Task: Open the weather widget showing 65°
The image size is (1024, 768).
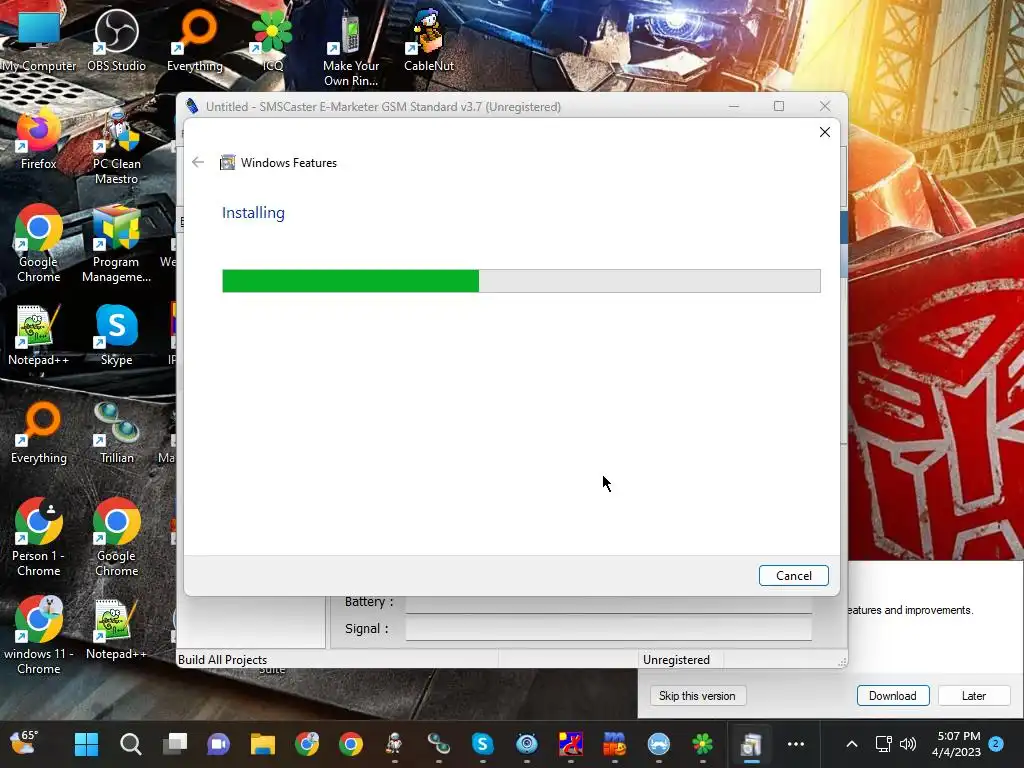Action: [24, 743]
